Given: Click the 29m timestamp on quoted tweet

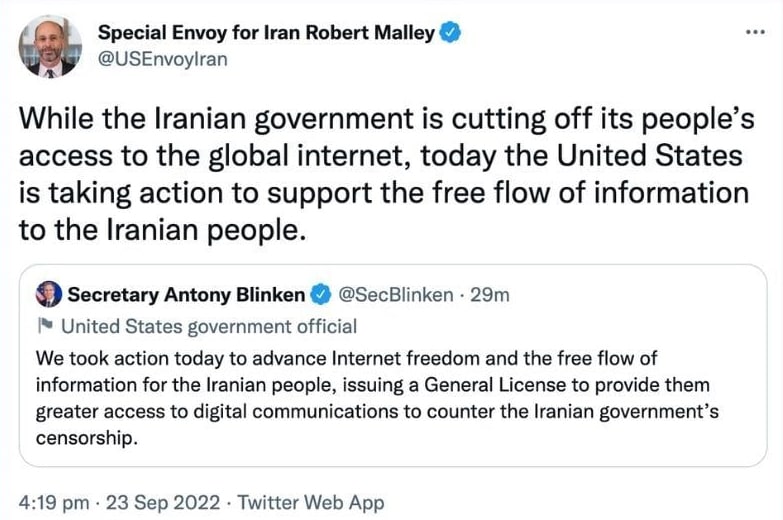Looking at the screenshot, I should point(490,294).
